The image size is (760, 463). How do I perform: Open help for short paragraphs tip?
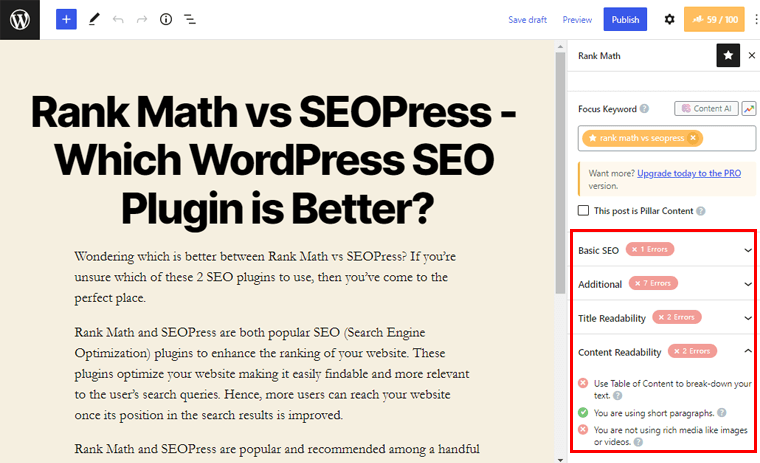[x=722, y=413]
